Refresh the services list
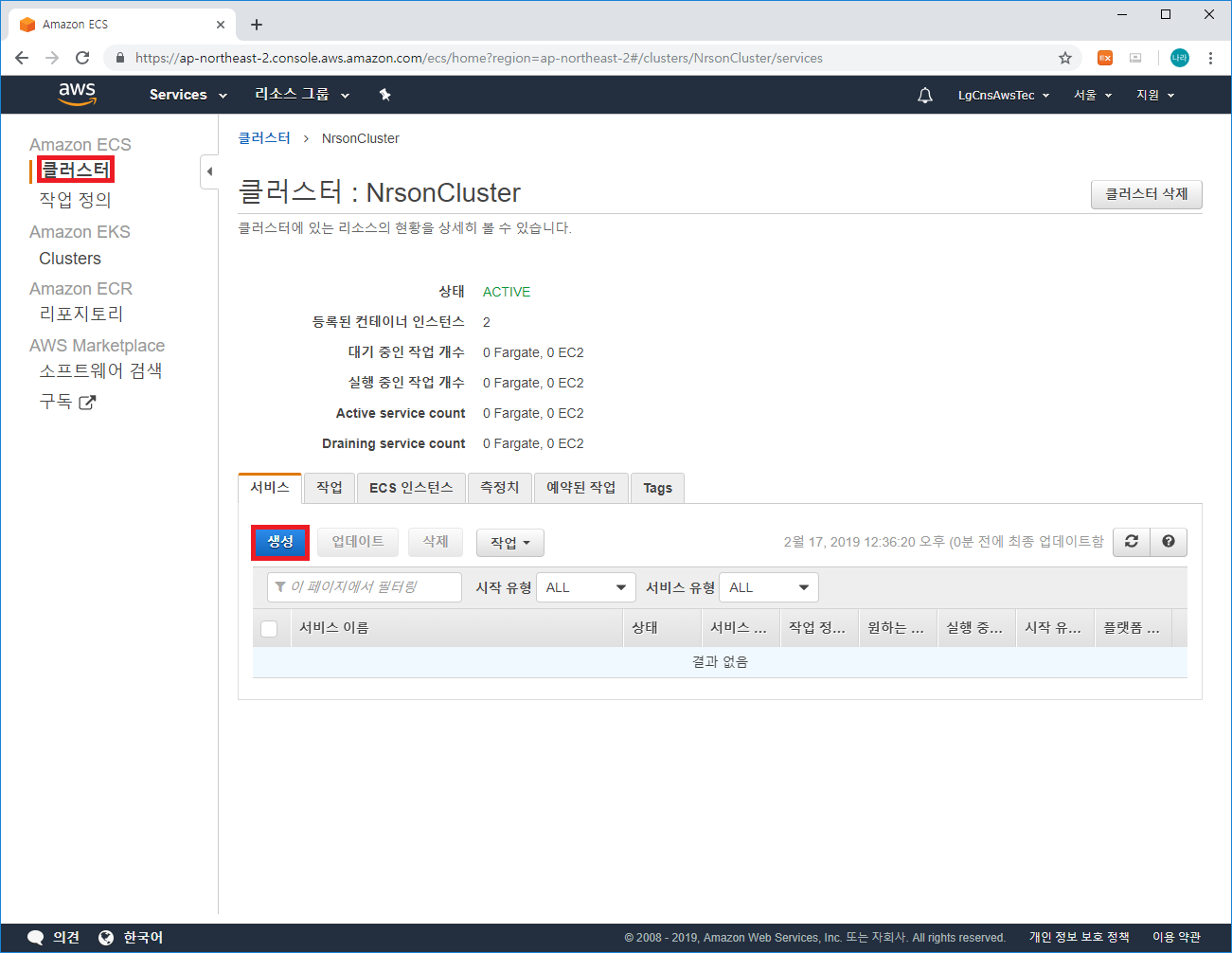The height and width of the screenshot is (953, 1232). click(x=1132, y=542)
